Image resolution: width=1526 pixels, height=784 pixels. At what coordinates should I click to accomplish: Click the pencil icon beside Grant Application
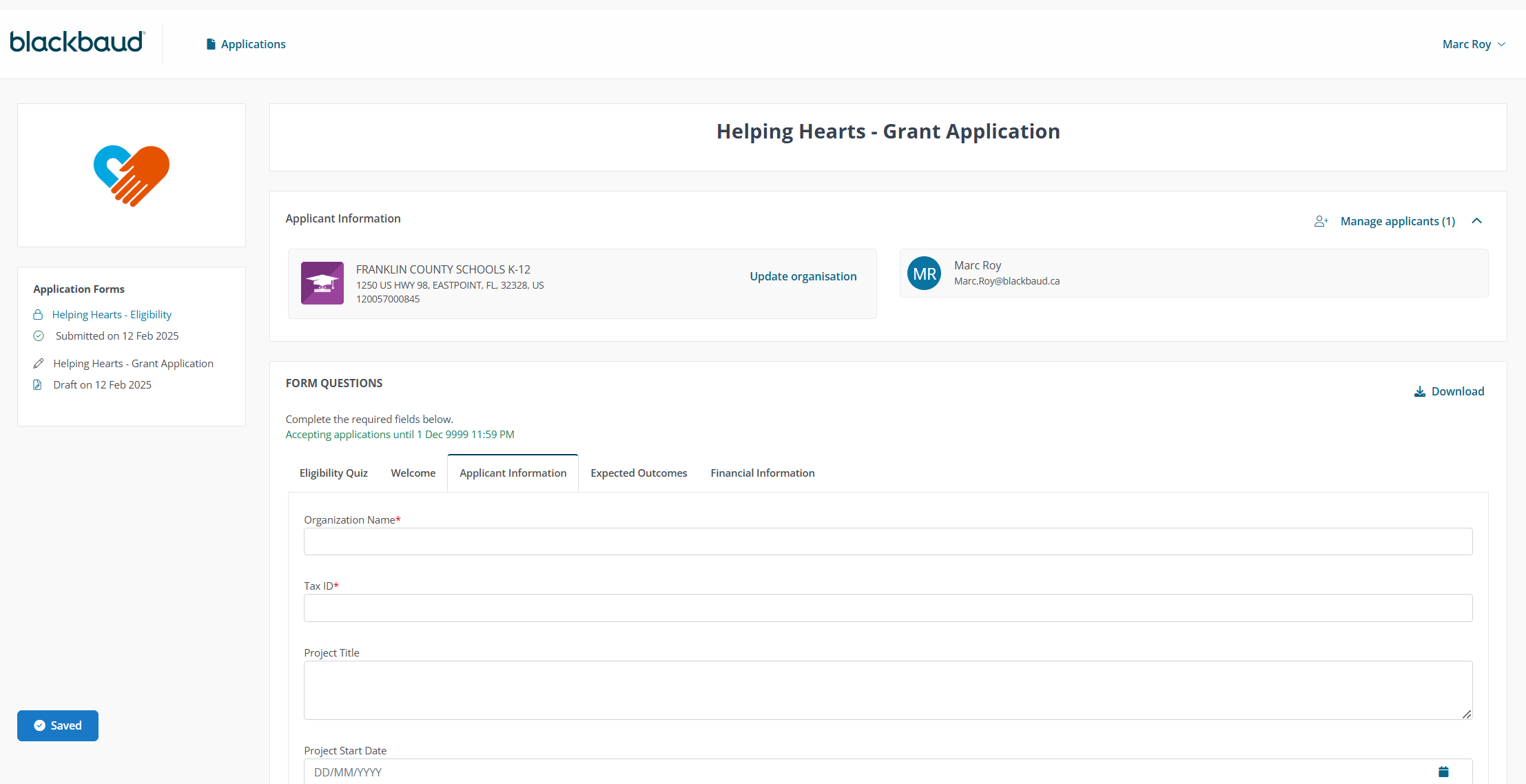[39, 364]
